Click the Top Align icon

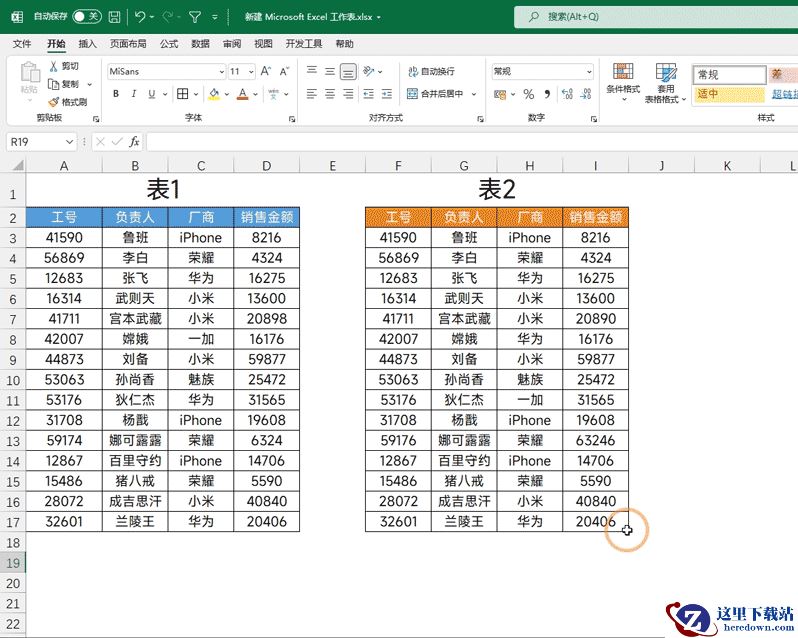click(x=311, y=71)
